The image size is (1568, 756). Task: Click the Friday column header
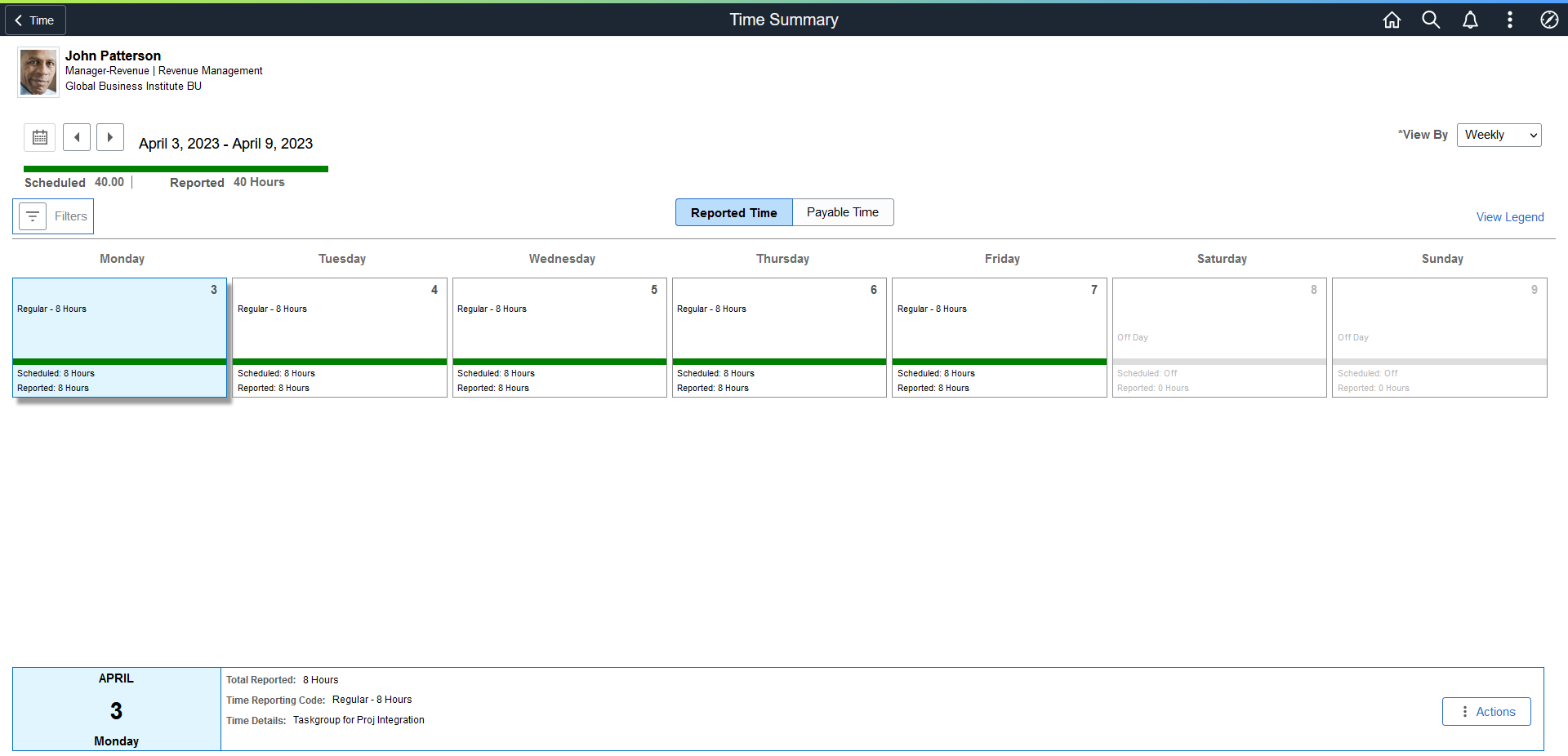point(1002,259)
